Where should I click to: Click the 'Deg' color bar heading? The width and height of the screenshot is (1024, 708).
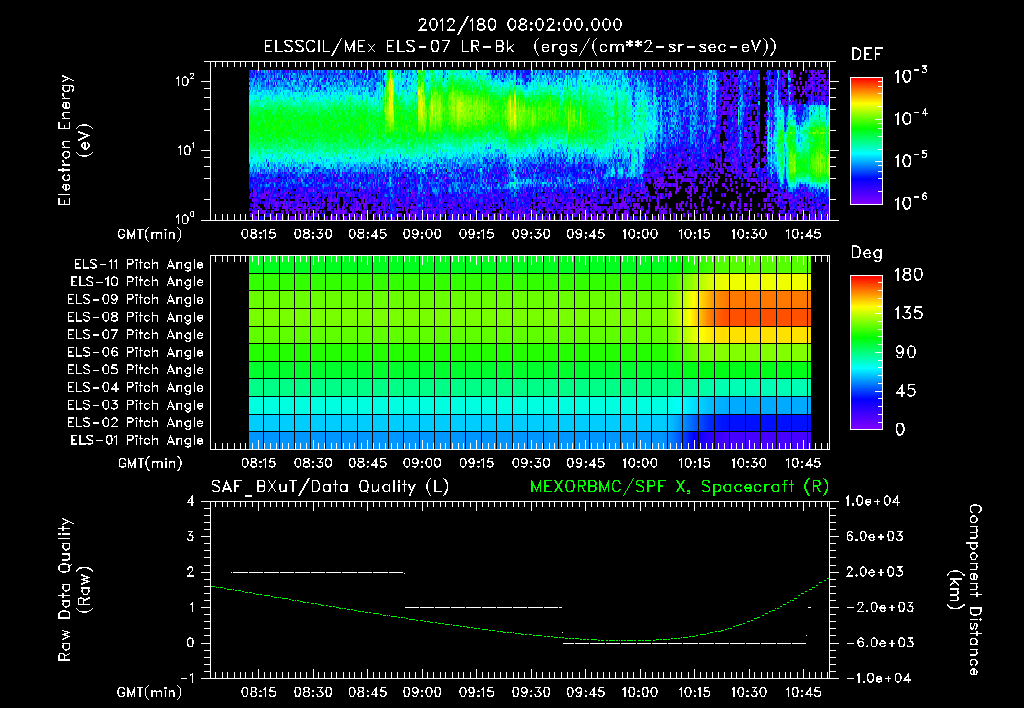[x=867, y=253]
